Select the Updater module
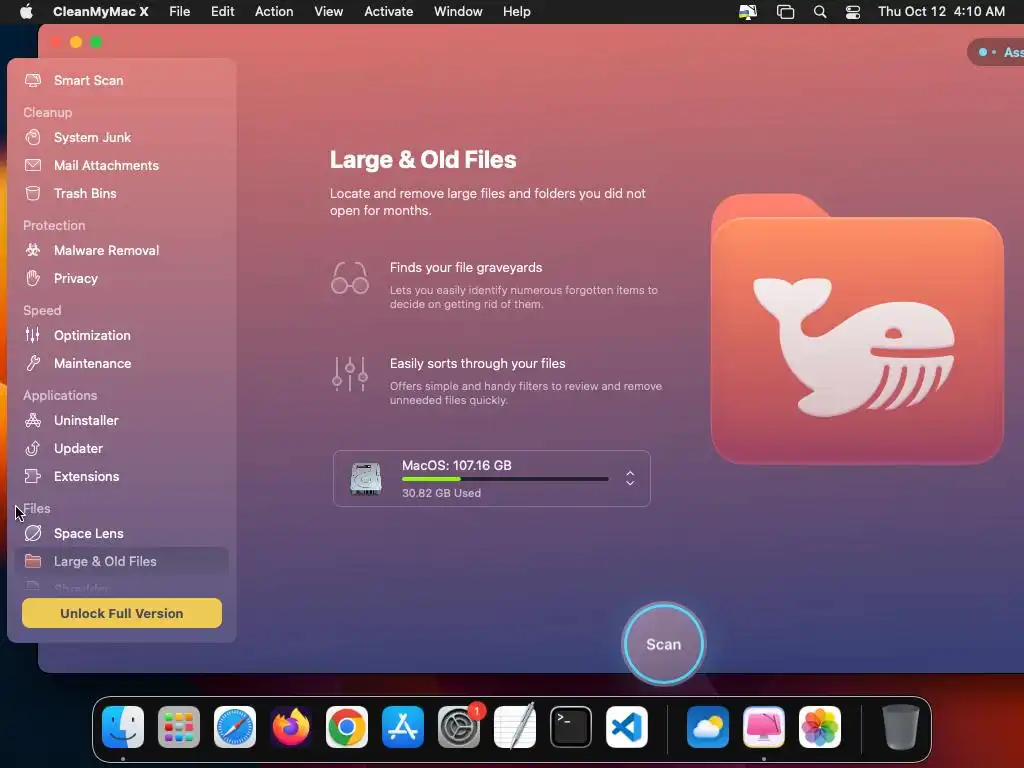 click(x=121, y=448)
